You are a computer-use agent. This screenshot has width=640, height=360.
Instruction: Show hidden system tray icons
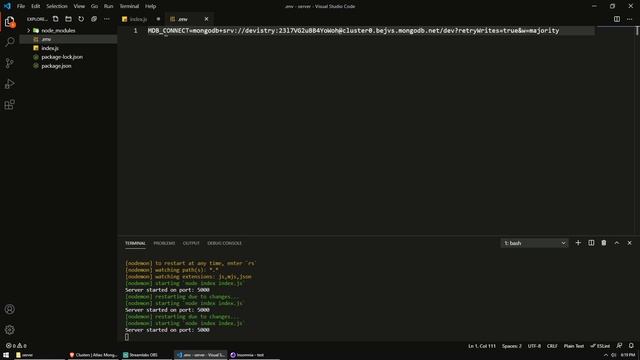(606, 355)
